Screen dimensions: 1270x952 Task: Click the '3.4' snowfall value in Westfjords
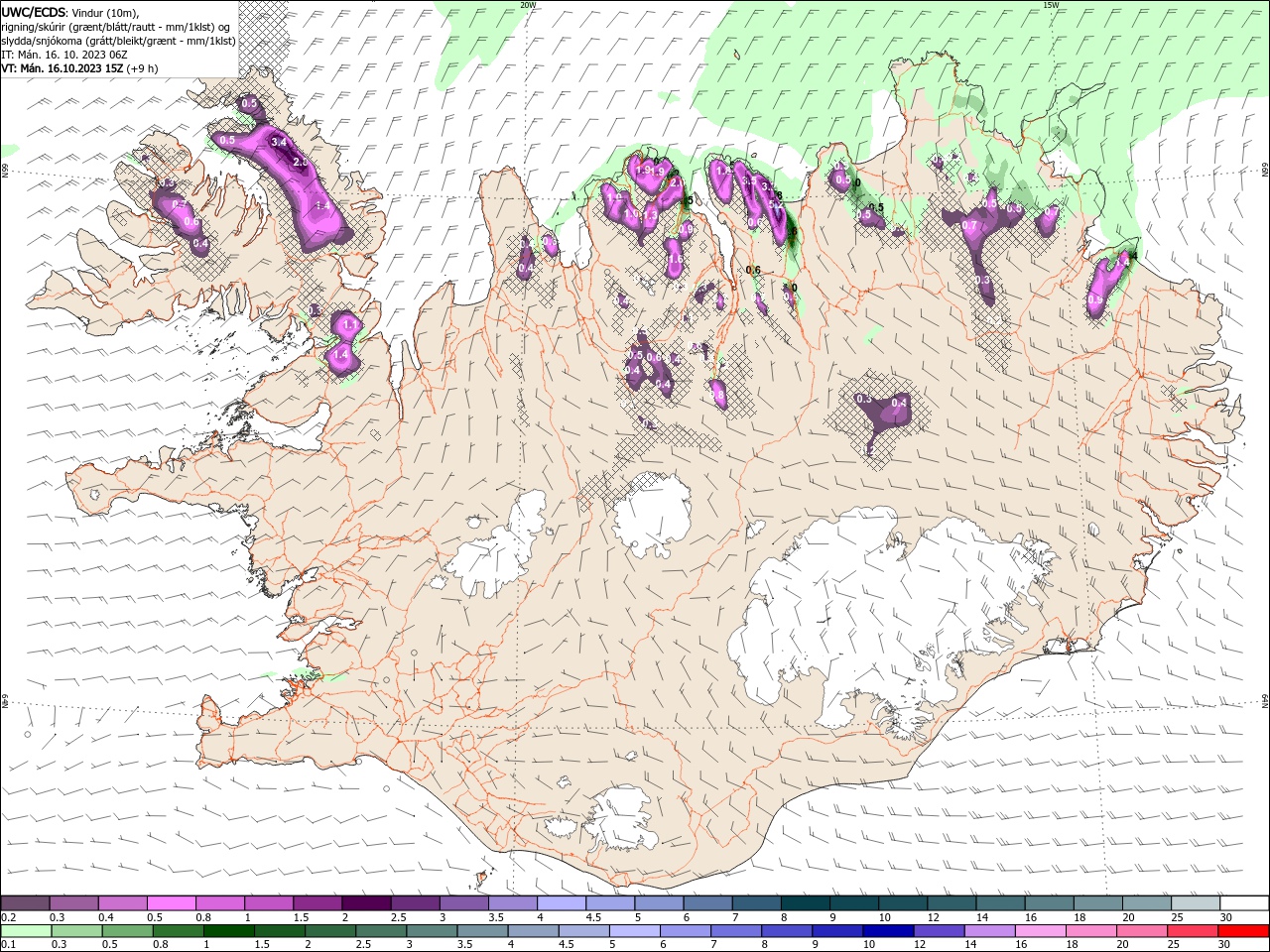point(279,142)
